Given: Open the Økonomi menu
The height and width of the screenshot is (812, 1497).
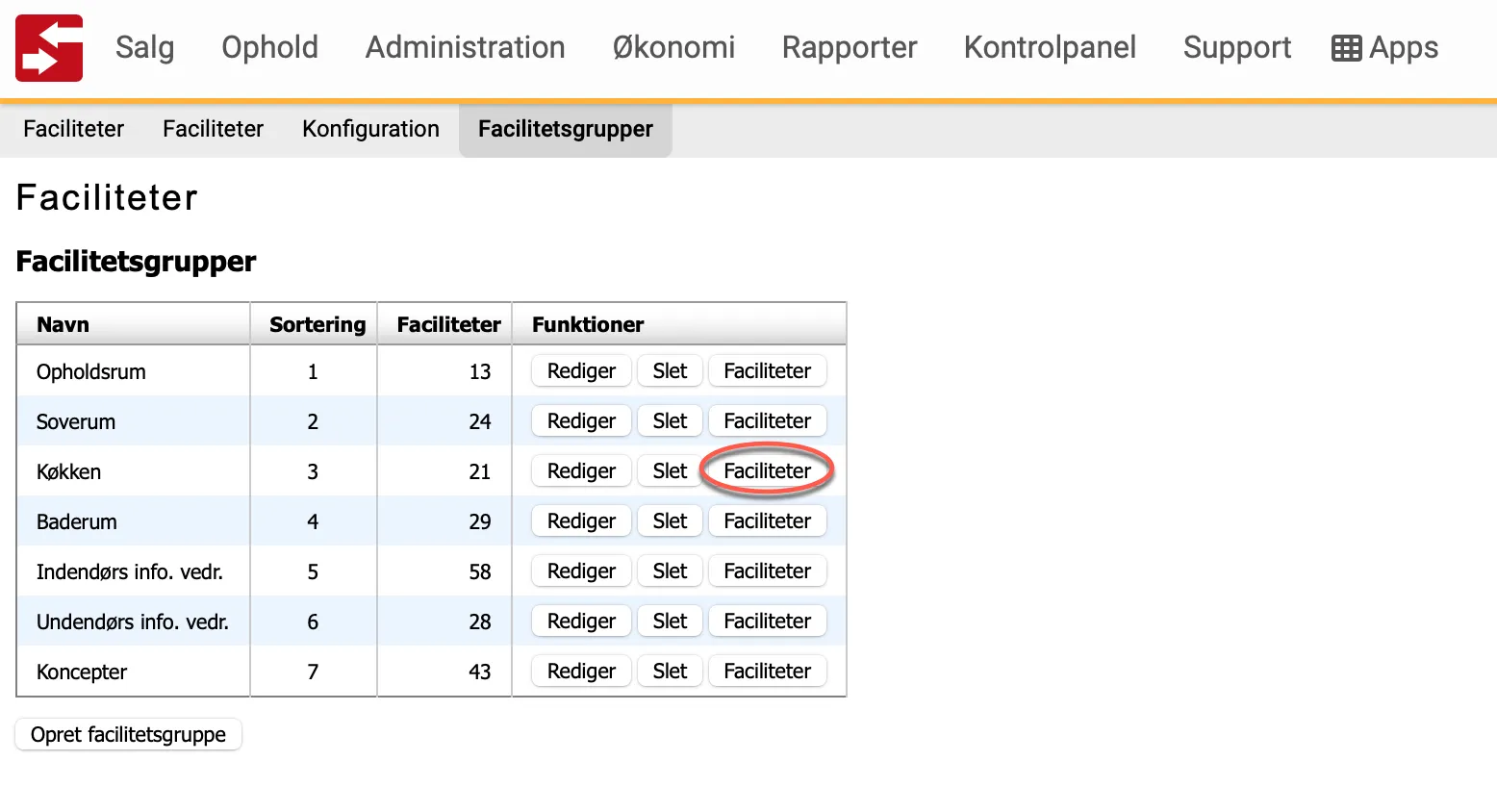Looking at the screenshot, I should (x=672, y=47).
